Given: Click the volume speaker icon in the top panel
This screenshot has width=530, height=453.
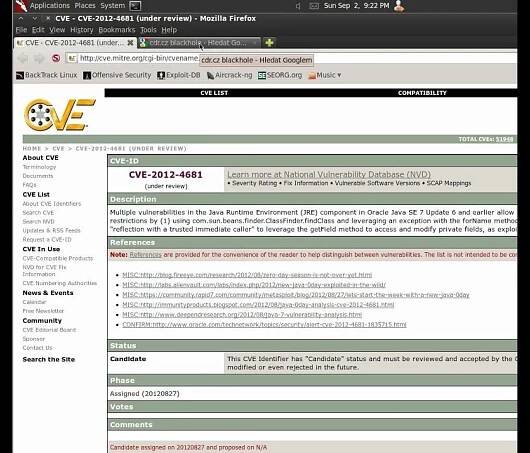Looking at the screenshot, I should (x=298, y=6).
